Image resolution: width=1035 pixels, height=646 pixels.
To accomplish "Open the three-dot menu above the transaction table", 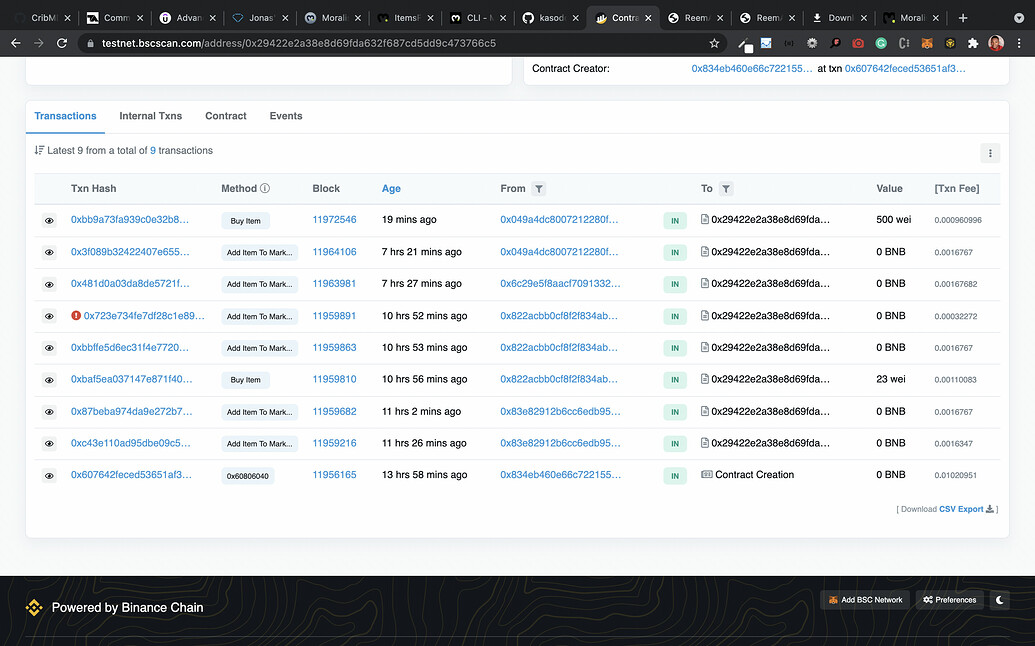I will (x=990, y=153).
